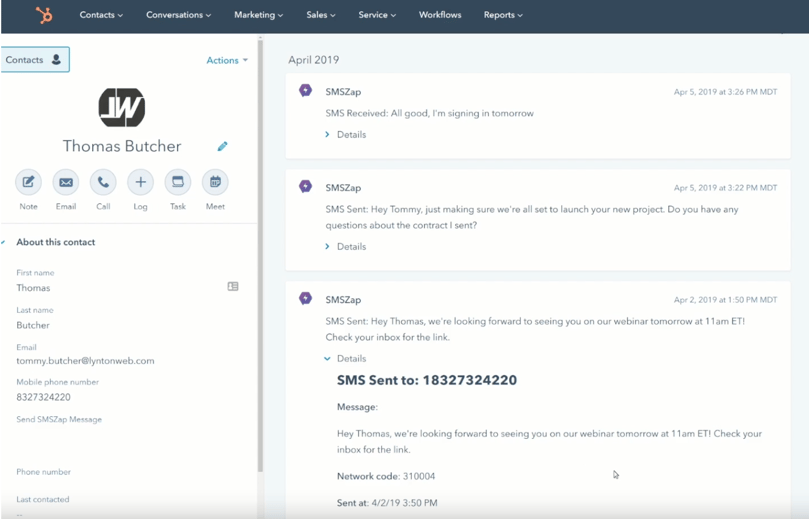Click the left sidebar scrollbar
Viewport: 809px width, 519px height.
(x=260, y=255)
